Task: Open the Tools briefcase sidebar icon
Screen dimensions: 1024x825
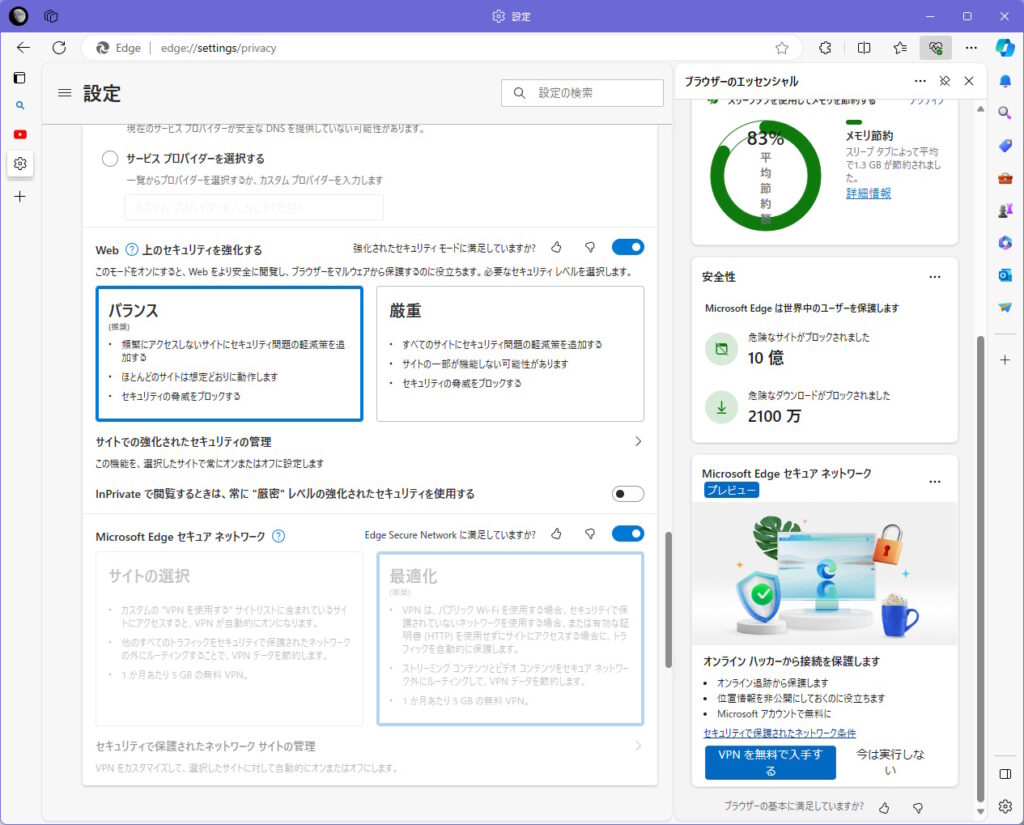Action: (1005, 178)
